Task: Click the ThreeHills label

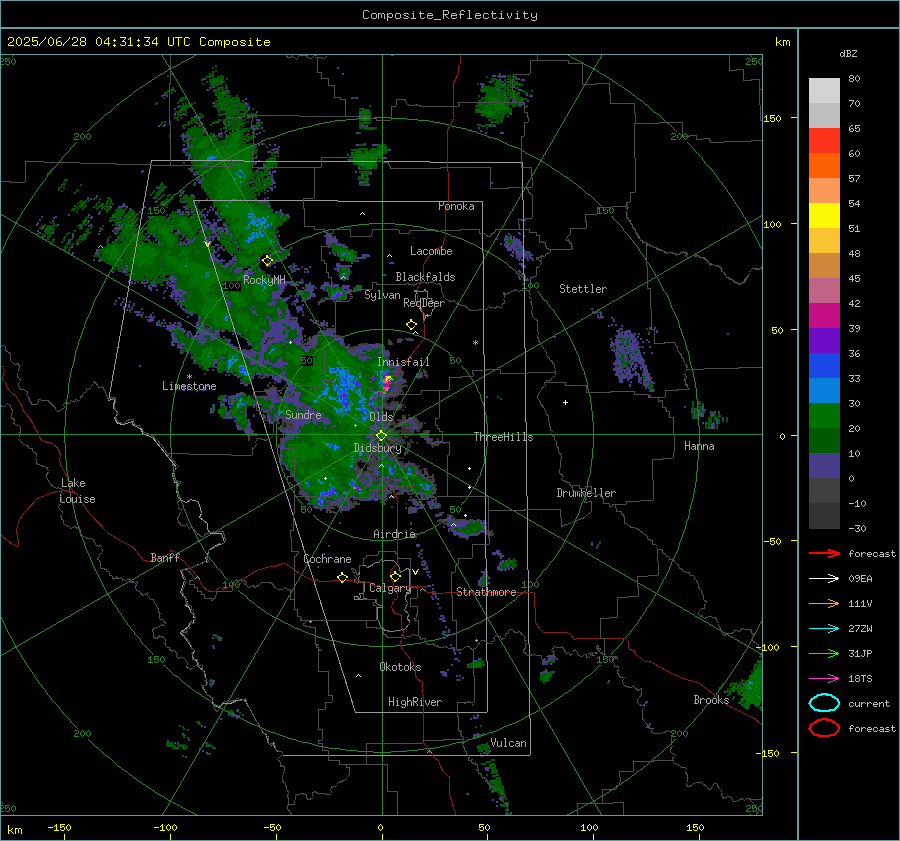Action: [503, 437]
